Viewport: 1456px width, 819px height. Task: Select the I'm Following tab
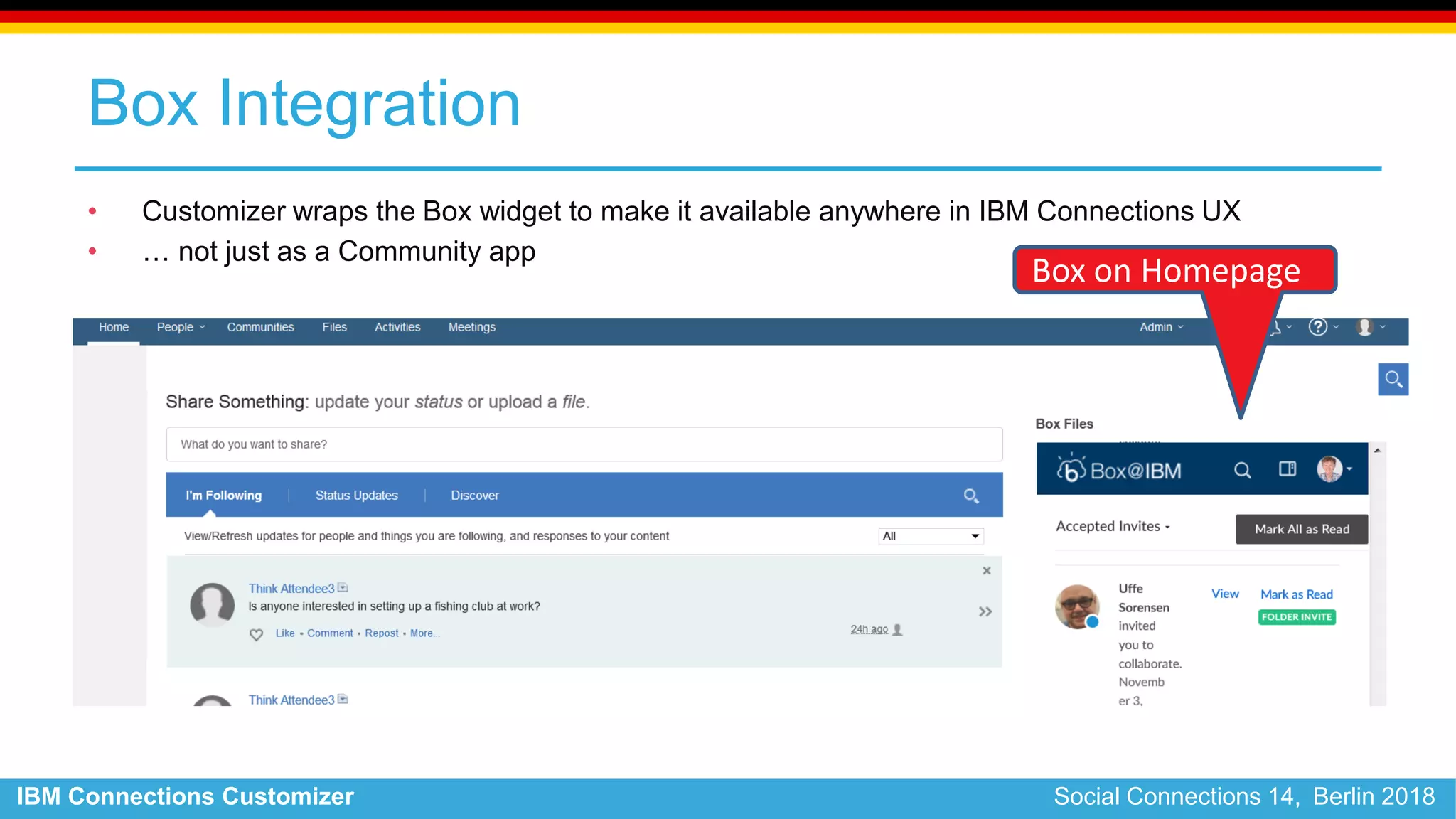click(224, 496)
